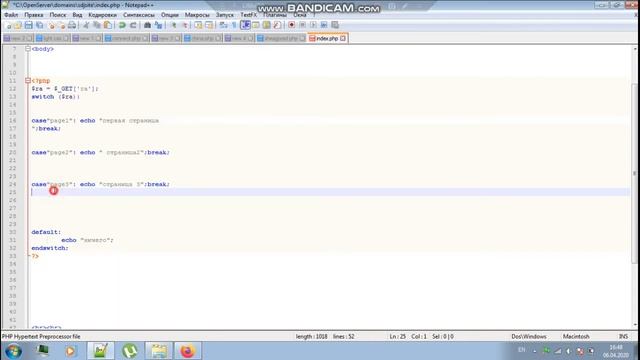This screenshot has width=640, height=360.
Task: Close the index.php tab
Action: [x=343, y=38]
